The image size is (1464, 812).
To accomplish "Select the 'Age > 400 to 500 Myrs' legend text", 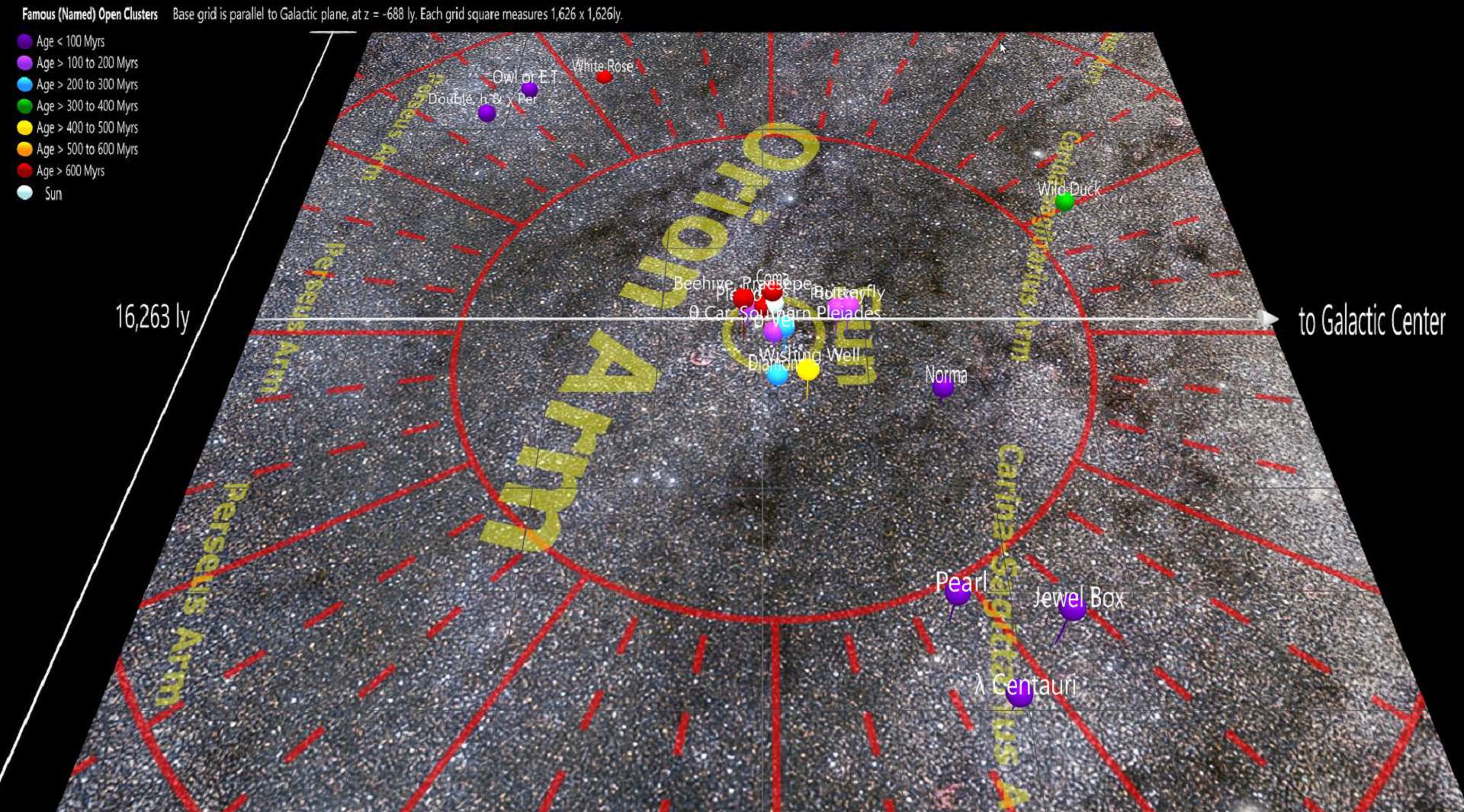I will (x=87, y=127).
